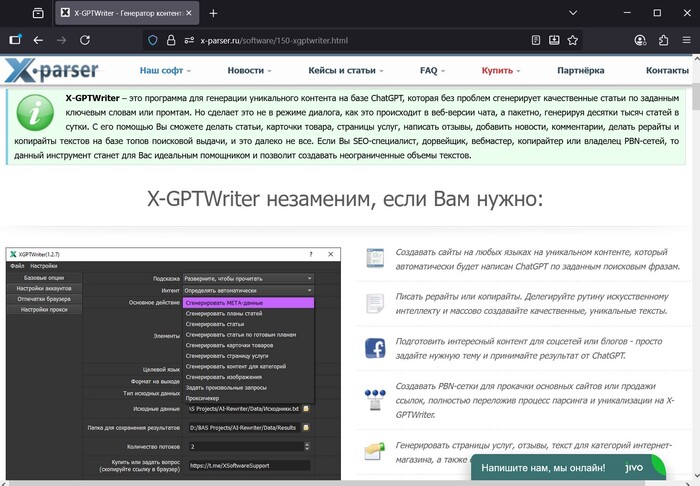Expand the Кейсы и статьи menu
The width and height of the screenshot is (700, 486).
click(346, 71)
